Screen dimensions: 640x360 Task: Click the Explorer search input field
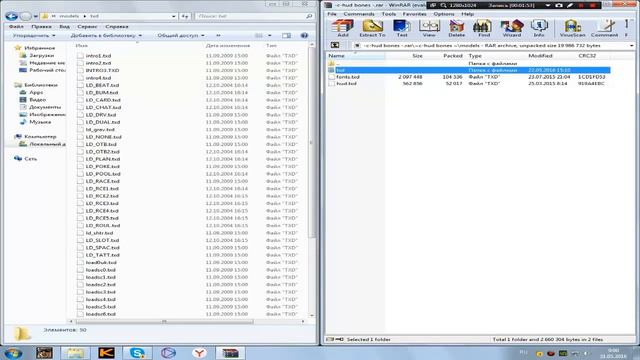250,16
